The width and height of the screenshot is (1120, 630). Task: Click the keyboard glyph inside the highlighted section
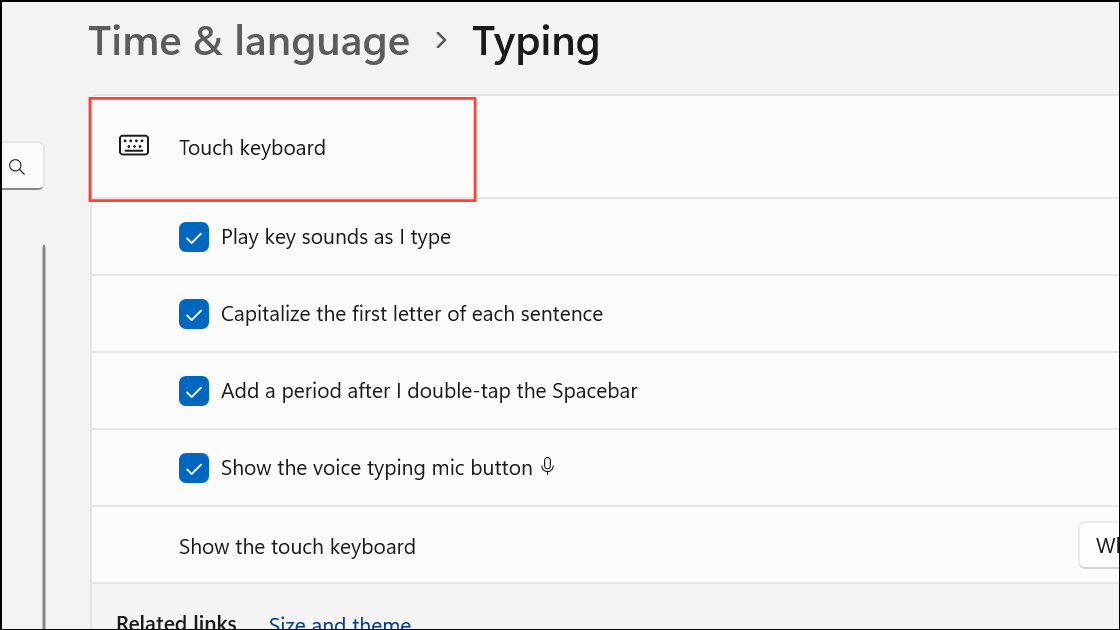point(134,145)
